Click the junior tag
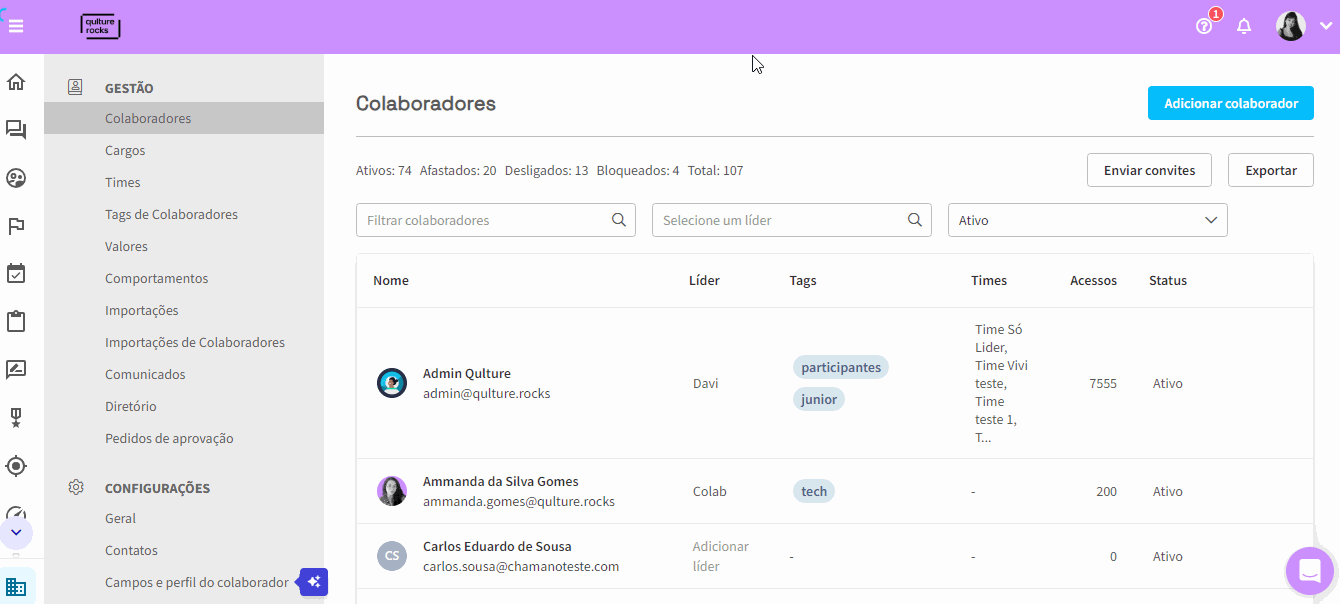The width and height of the screenshot is (1340, 604). coord(819,399)
